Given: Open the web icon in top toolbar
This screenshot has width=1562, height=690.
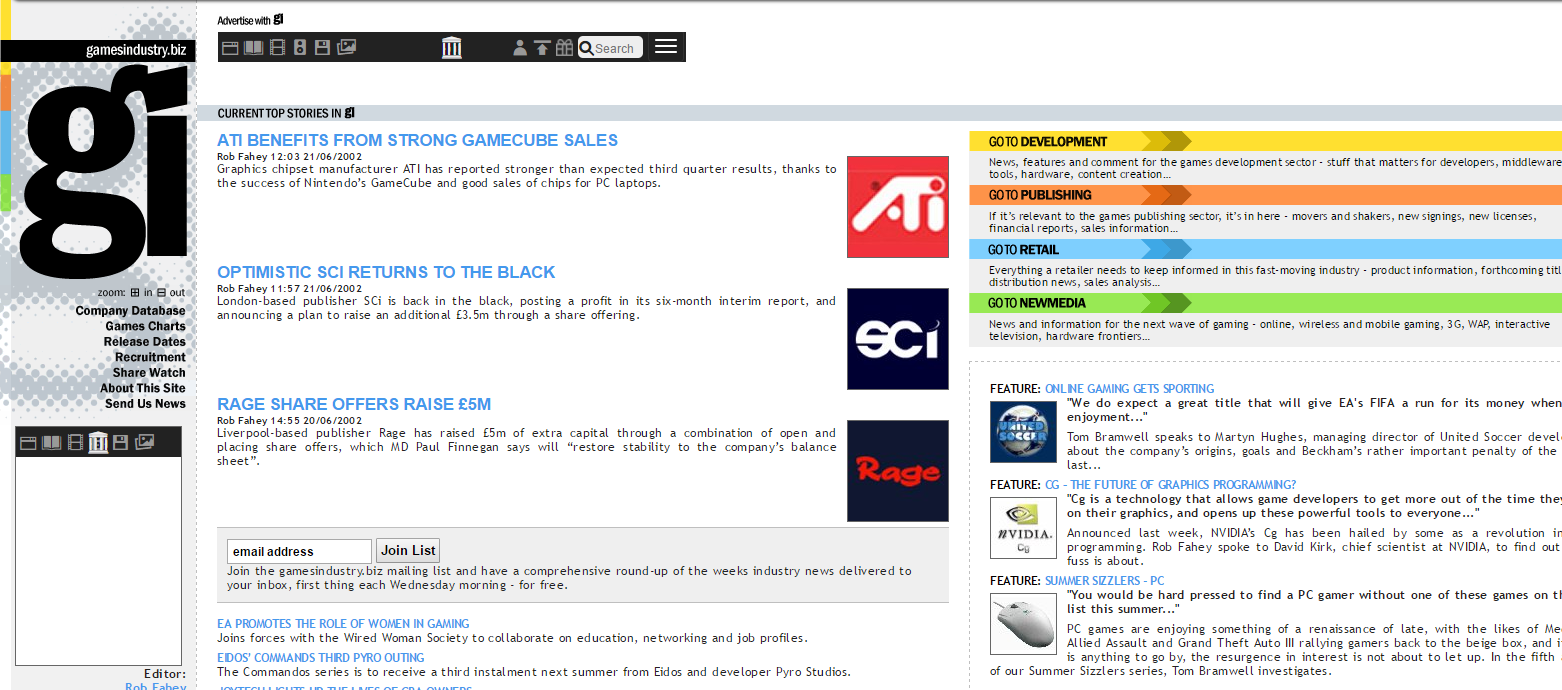Looking at the screenshot, I should [230, 47].
